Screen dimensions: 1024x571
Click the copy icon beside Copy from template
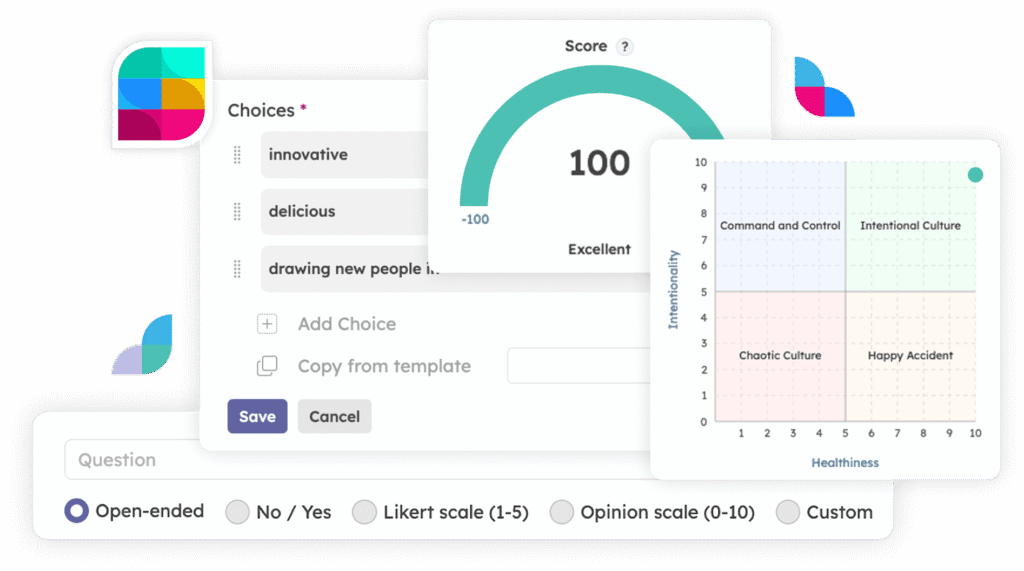[266, 366]
